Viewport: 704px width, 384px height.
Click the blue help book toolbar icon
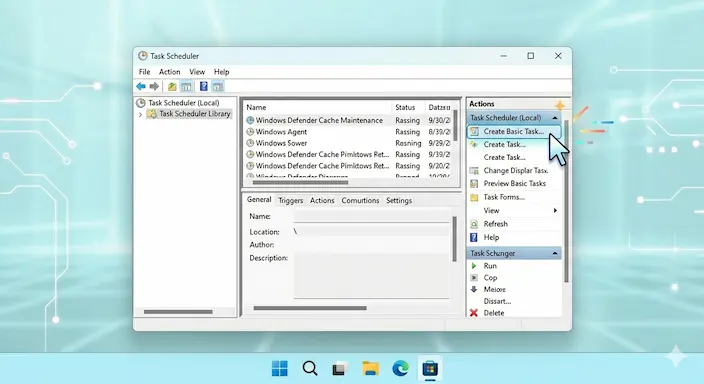click(203, 86)
